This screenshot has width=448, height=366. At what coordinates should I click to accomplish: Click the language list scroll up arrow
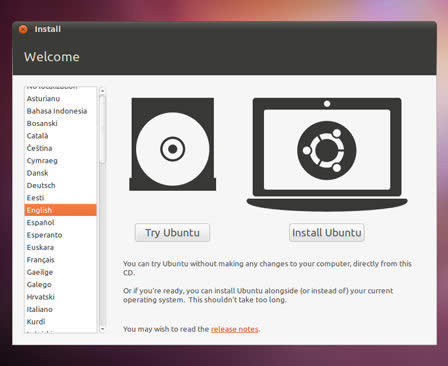click(102, 91)
